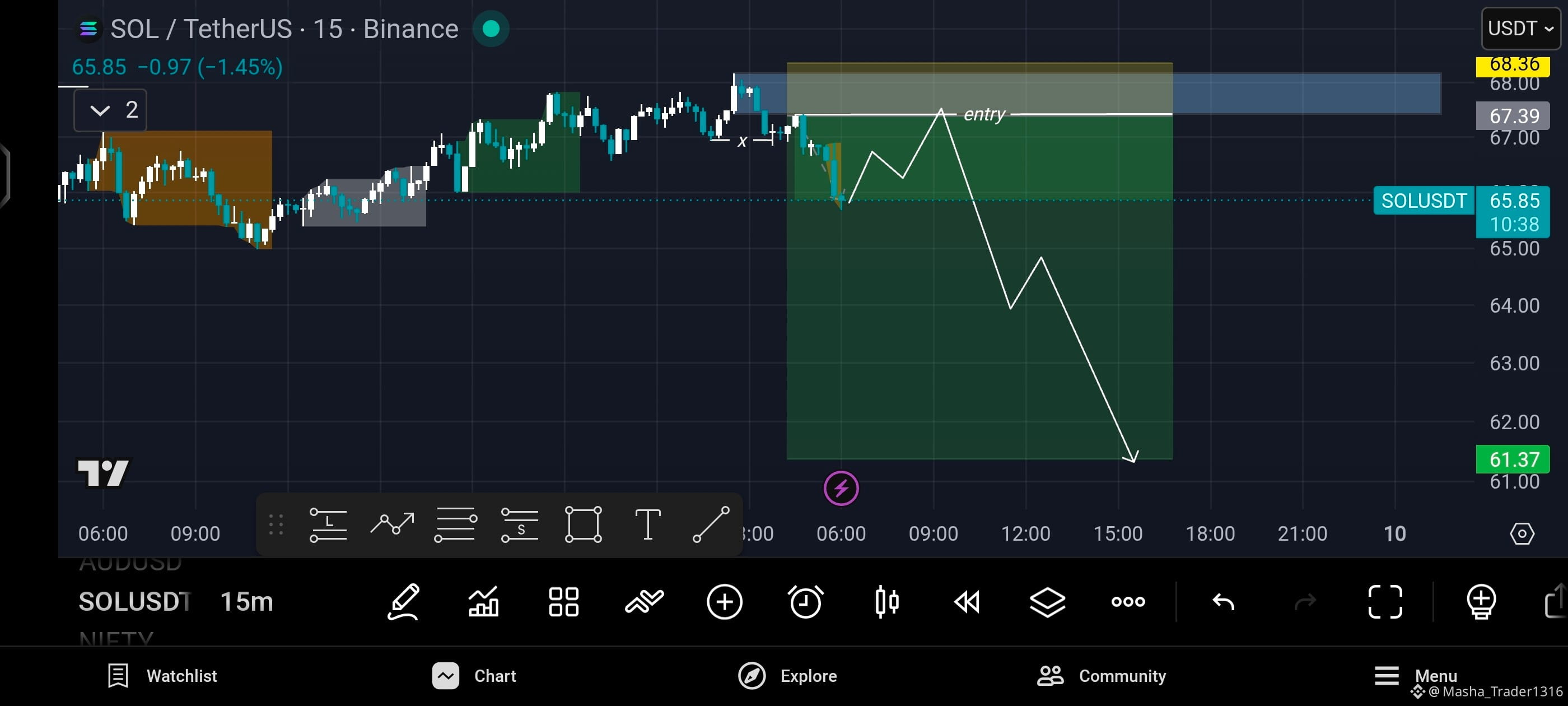Select the trend line tool
The height and width of the screenshot is (706, 1568).
711,524
